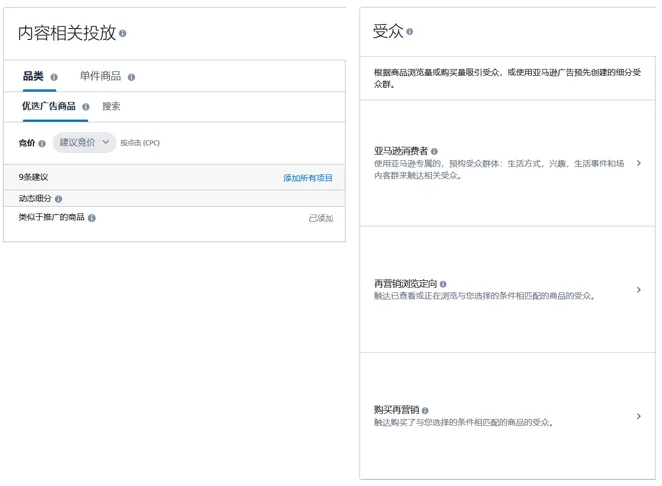This screenshot has height=486, width=662.
Task: Expand 再营销浏览定向 chevron arrow
Action: 639,290
